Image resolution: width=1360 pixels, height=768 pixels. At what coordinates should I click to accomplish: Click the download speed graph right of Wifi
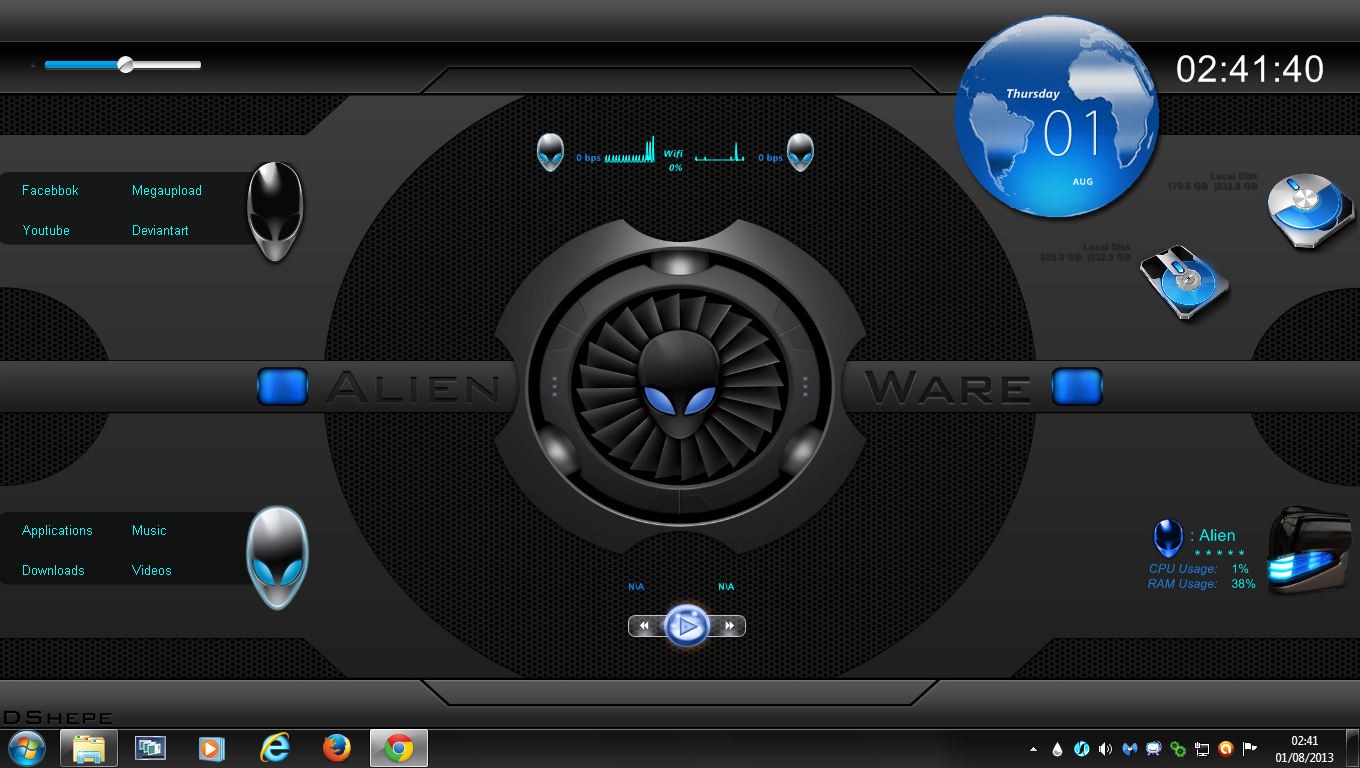click(x=720, y=152)
